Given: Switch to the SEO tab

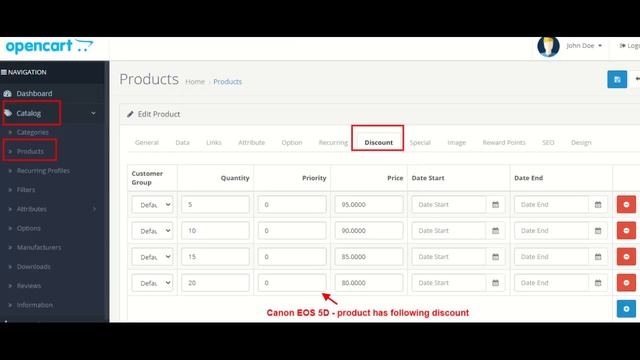Looking at the screenshot, I should [x=548, y=142].
